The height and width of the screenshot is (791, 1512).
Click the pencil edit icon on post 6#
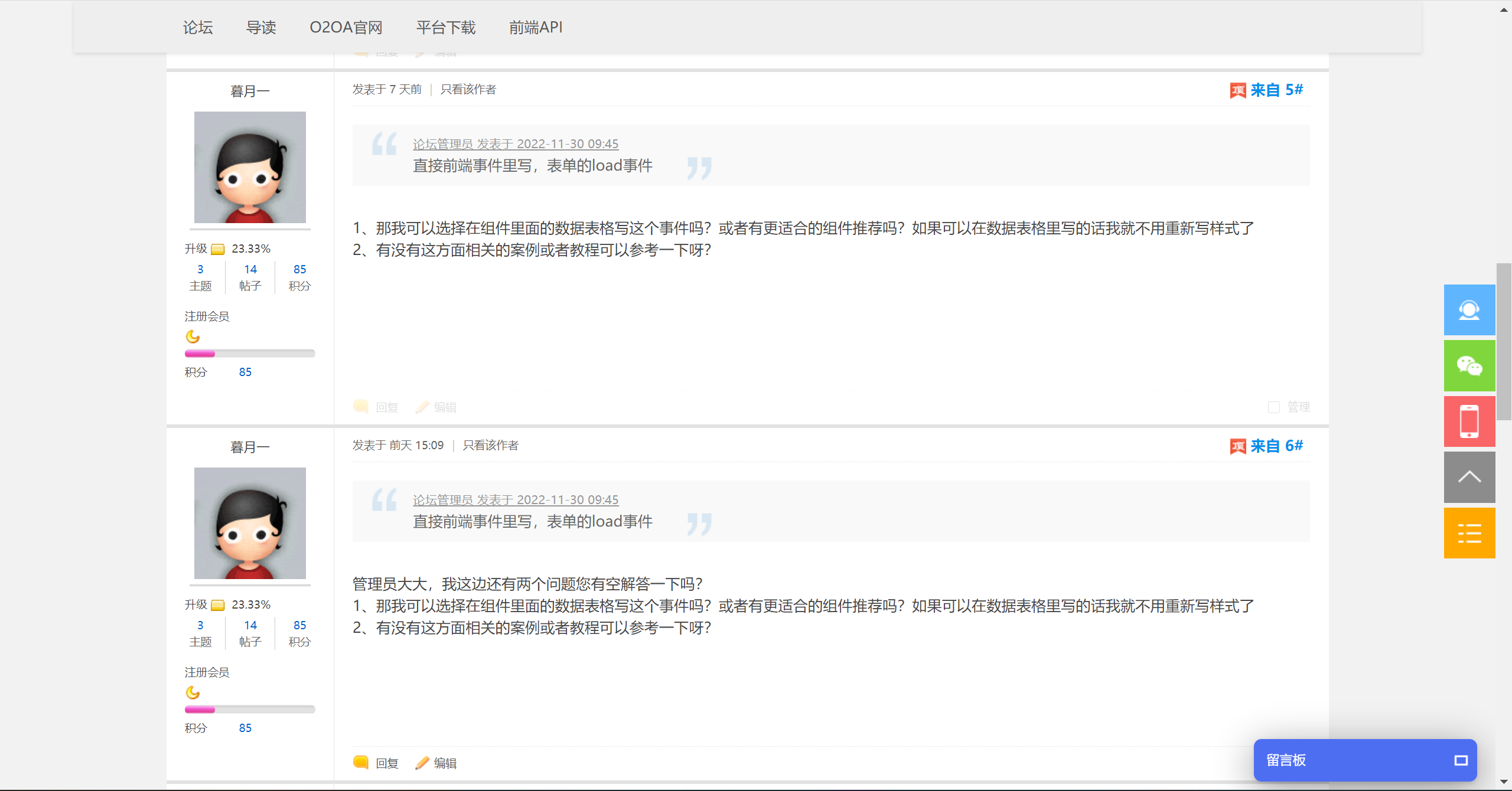pyautogui.click(x=422, y=763)
